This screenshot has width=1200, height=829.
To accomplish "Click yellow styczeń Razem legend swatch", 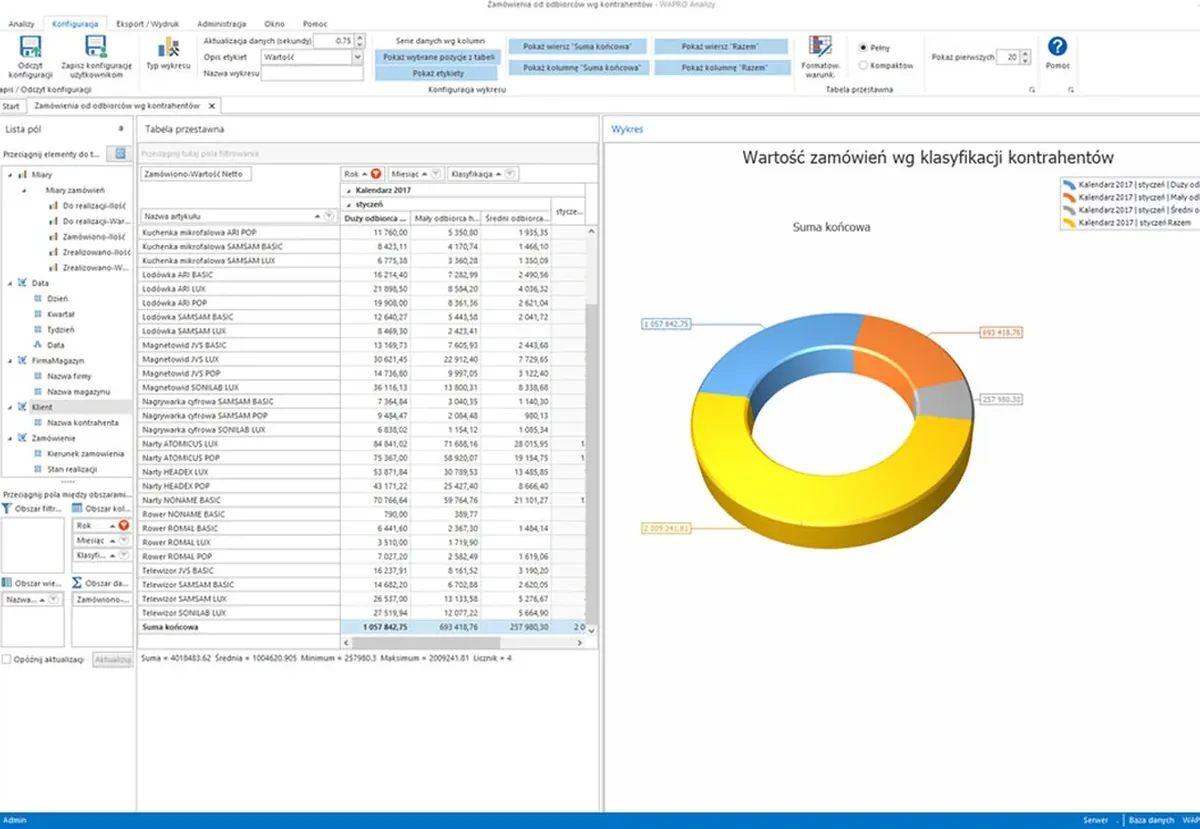I will tap(1070, 222).
